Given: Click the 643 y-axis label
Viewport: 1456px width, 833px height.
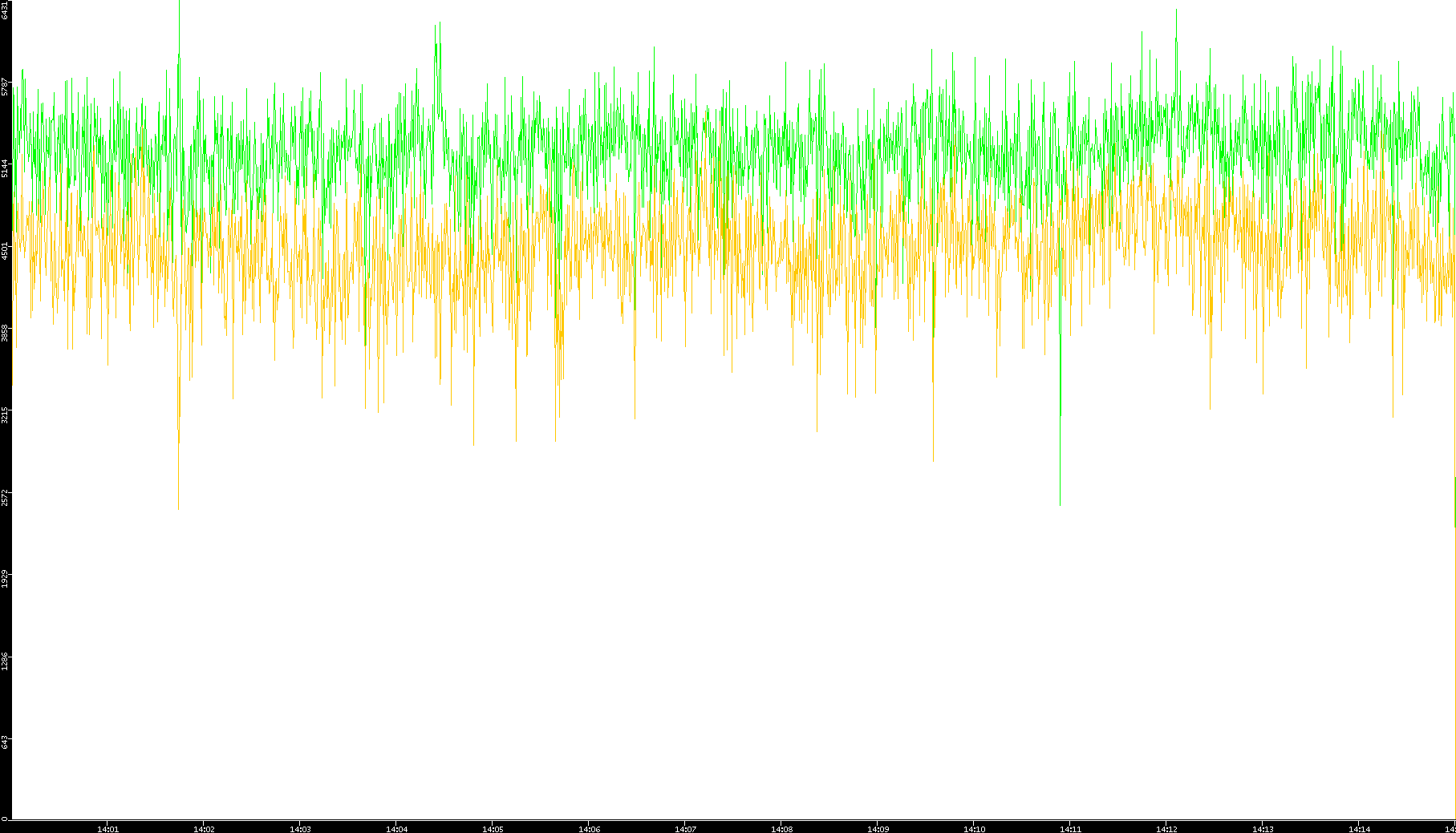Looking at the screenshot, I should pos(5,742).
